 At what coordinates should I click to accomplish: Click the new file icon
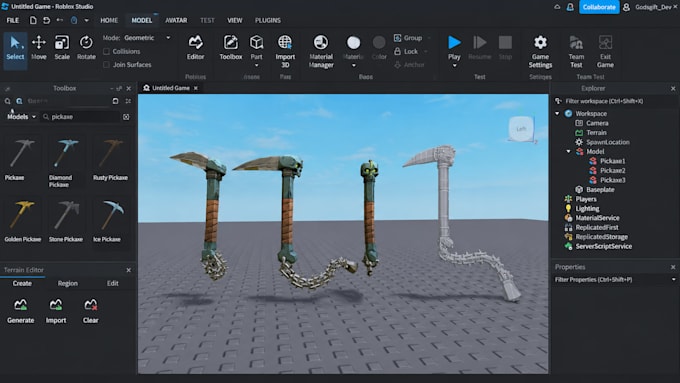(33, 20)
